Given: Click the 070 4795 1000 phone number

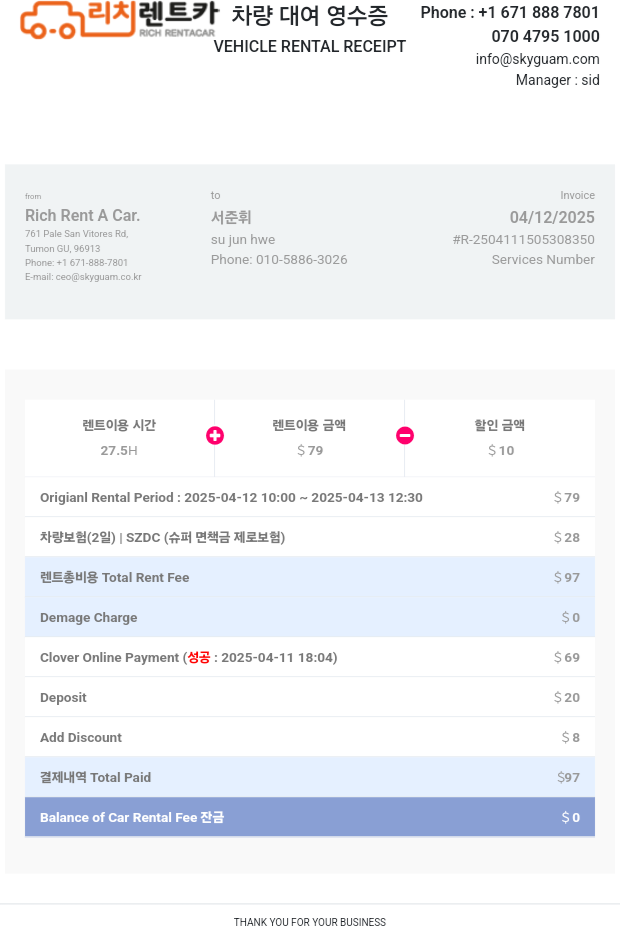Looking at the screenshot, I should click(x=545, y=36).
